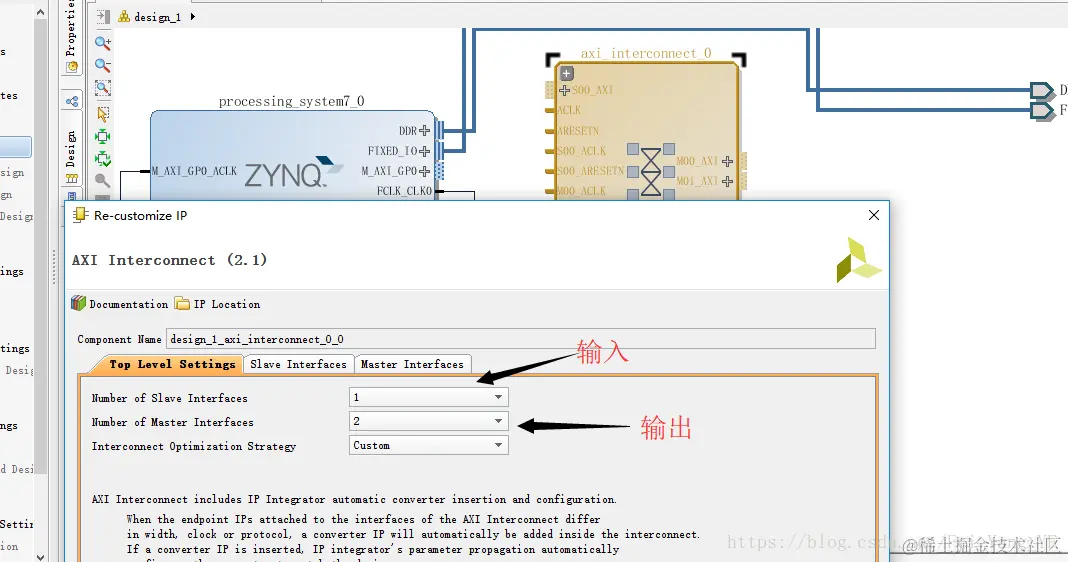Viewport: 1068px width, 562px height.
Task: Expand the FIXED_IO interface on processing_system7_0
Action: point(424,151)
